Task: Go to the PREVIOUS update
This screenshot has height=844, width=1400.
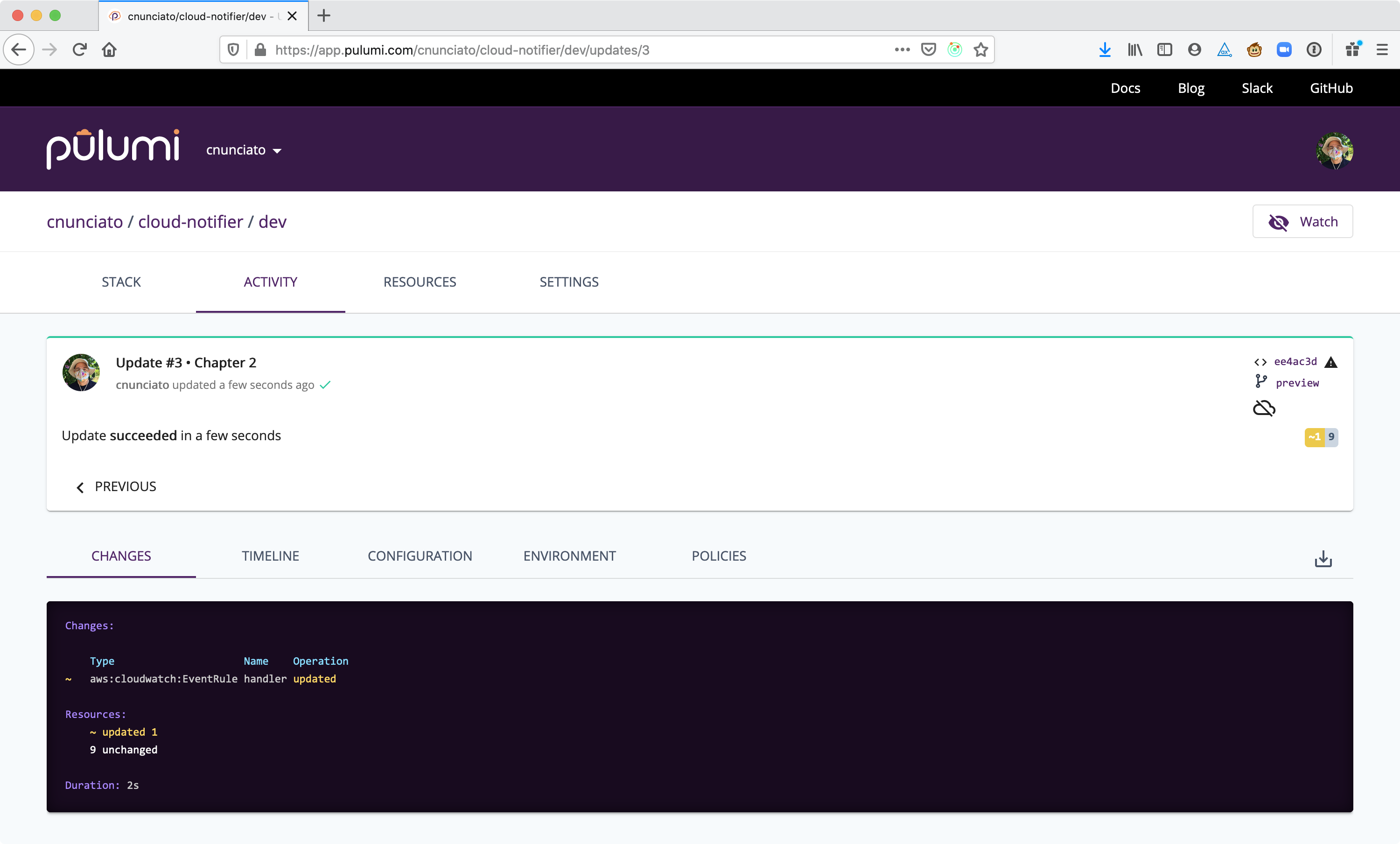Action: tap(116, 486)
